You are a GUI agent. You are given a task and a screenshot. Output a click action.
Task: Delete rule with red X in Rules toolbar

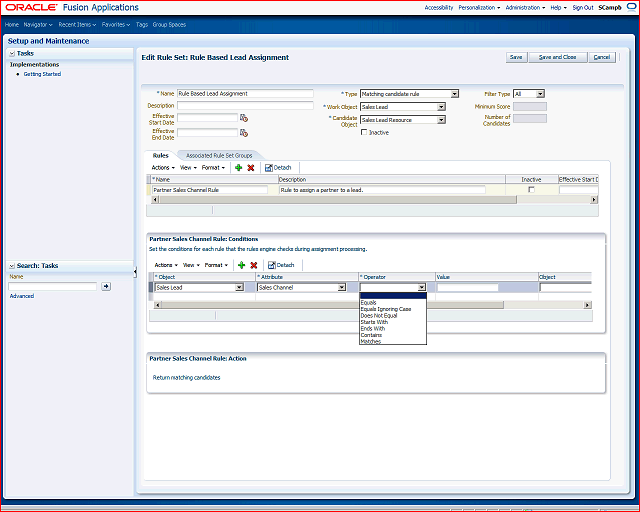[x=251, y=167]
